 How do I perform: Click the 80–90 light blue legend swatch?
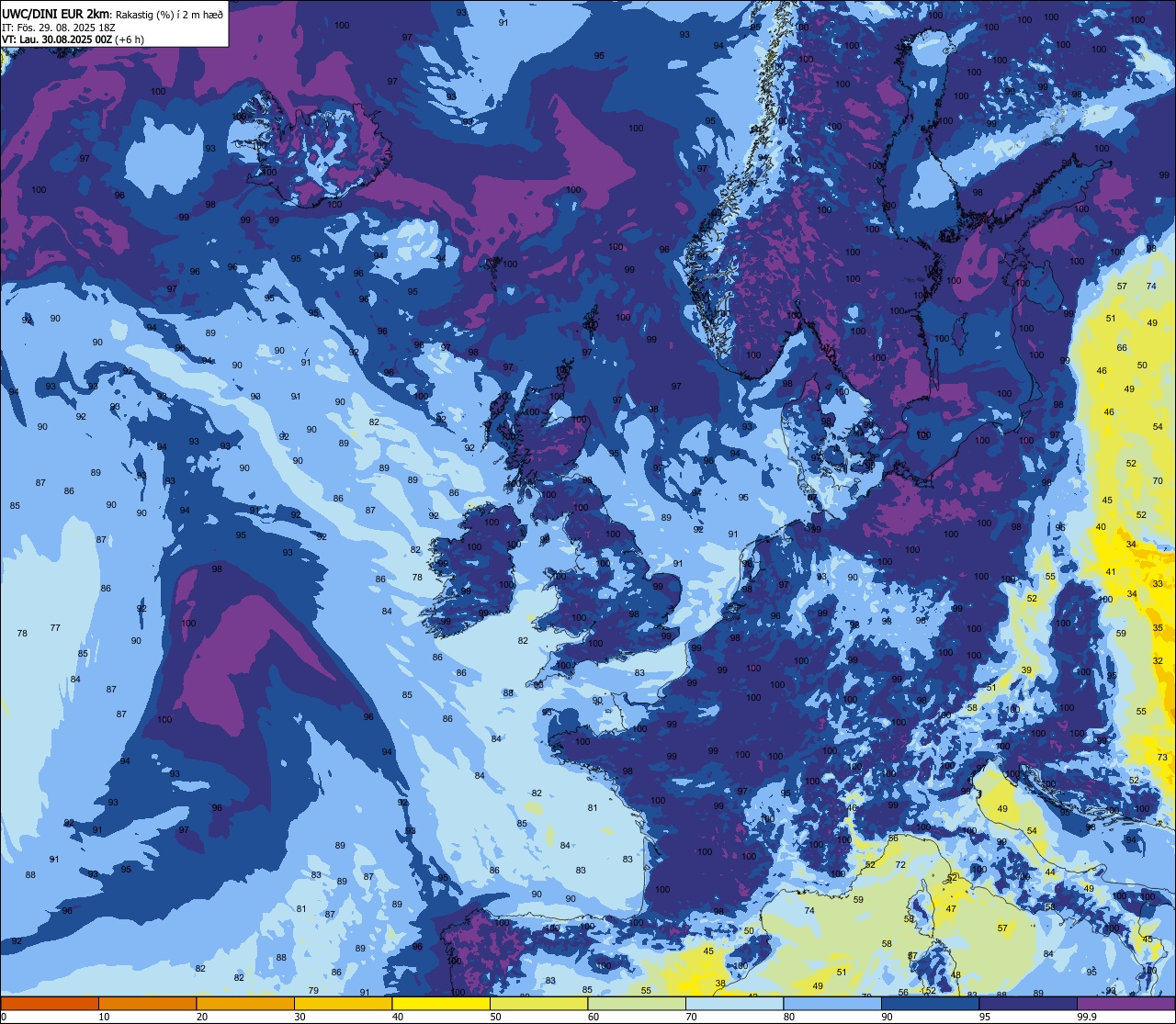[832, 1003]
